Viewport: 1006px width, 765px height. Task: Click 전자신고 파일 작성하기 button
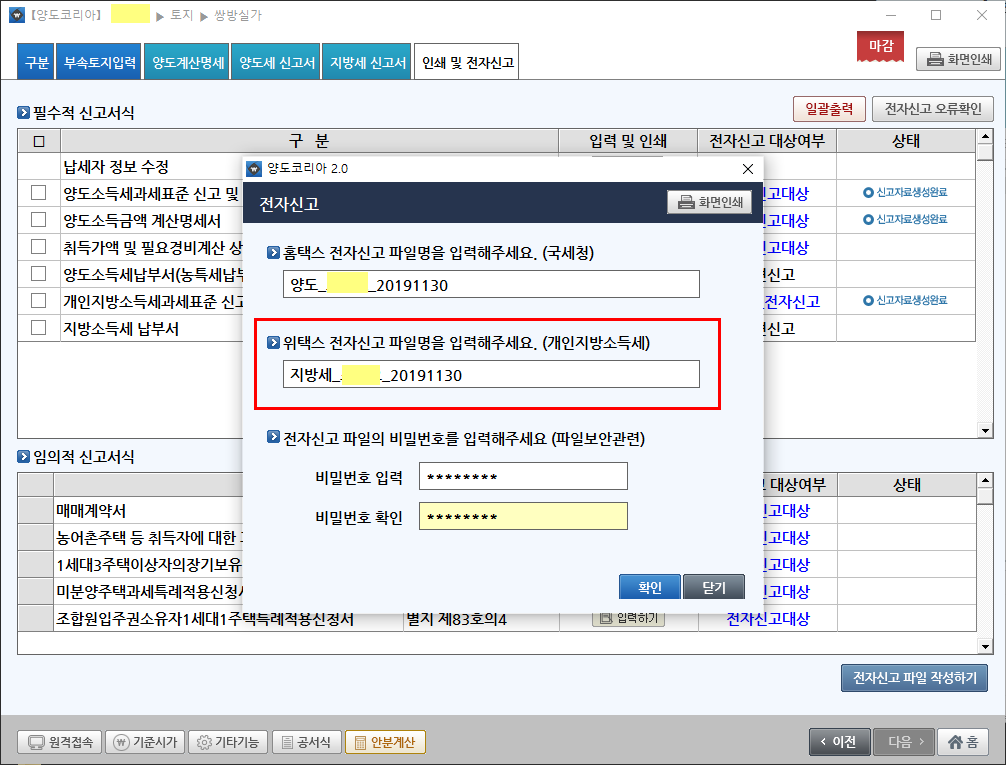tap(914, 678)
